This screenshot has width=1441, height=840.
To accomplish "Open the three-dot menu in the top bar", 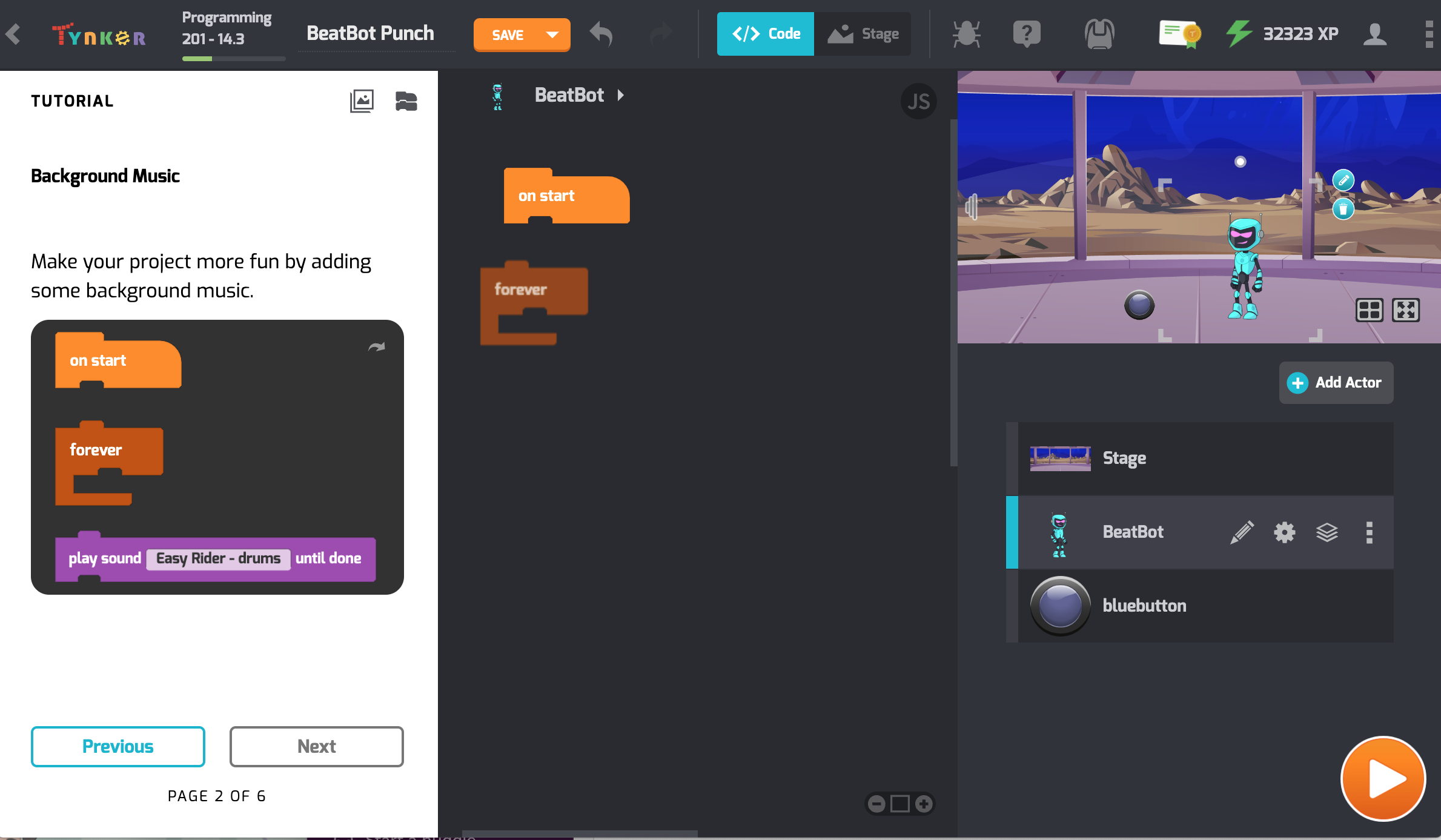I will click(1429, 34).
